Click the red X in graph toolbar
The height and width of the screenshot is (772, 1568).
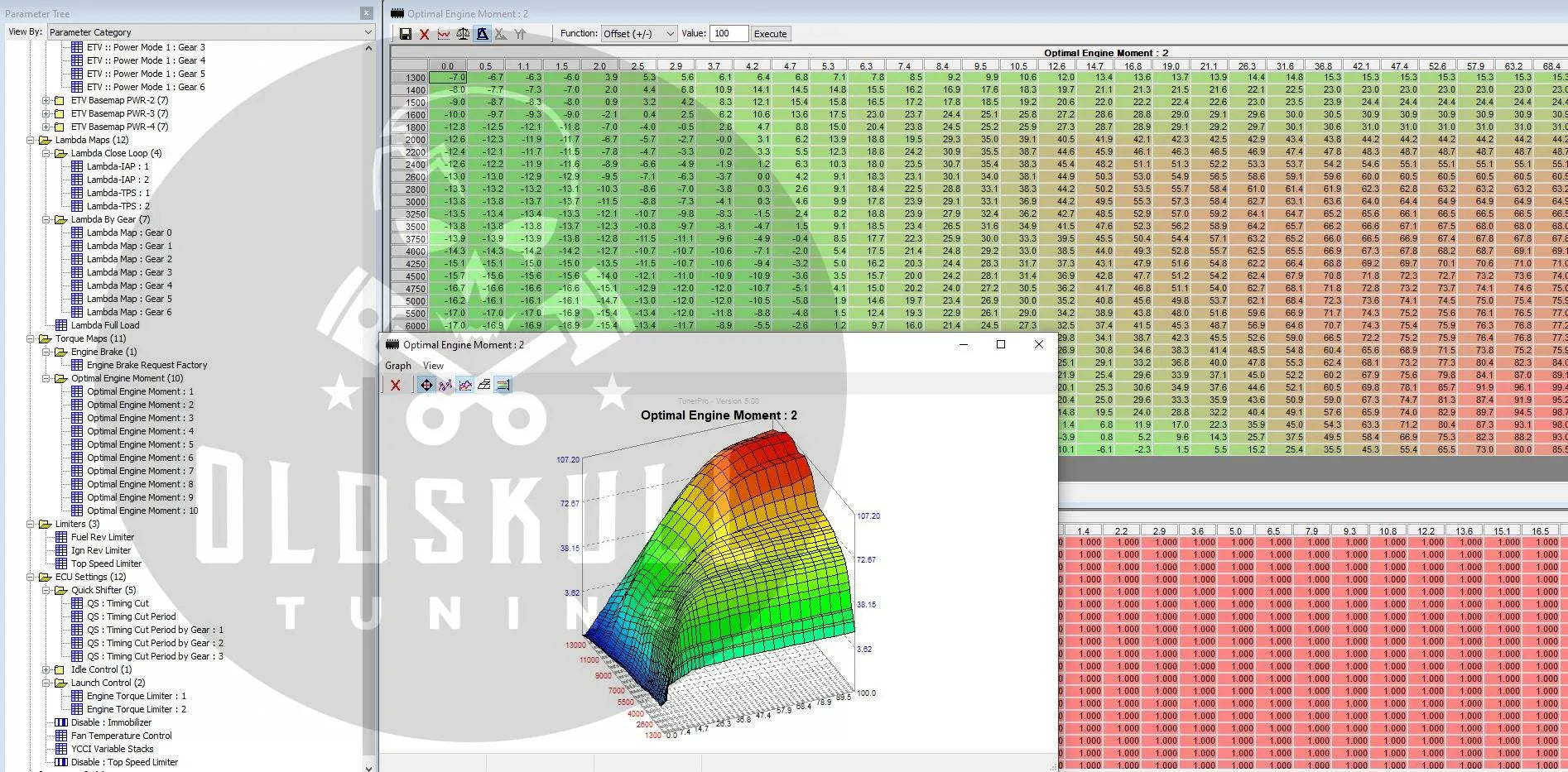click(x=396, y=385)
